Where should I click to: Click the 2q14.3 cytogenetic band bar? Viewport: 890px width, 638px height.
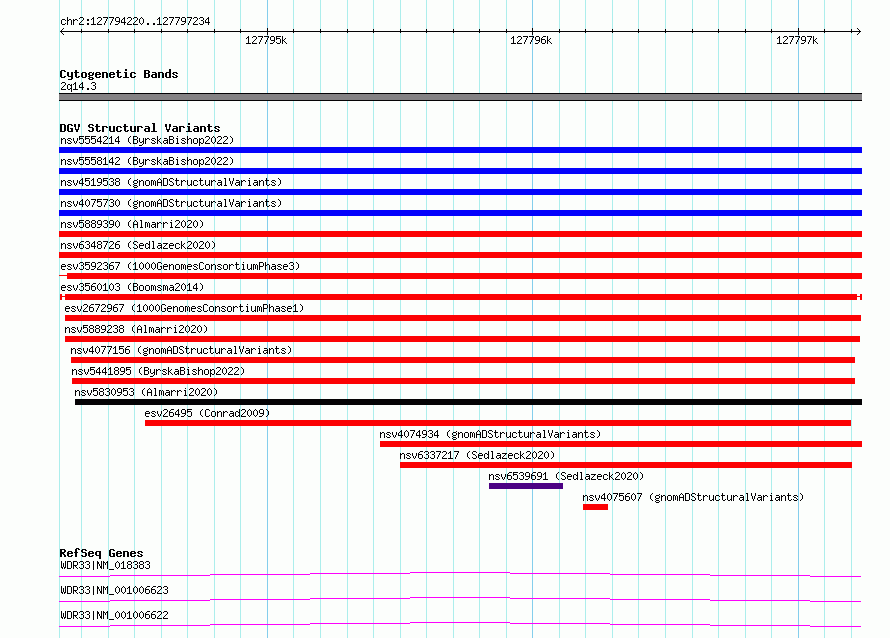click(460, 97)
